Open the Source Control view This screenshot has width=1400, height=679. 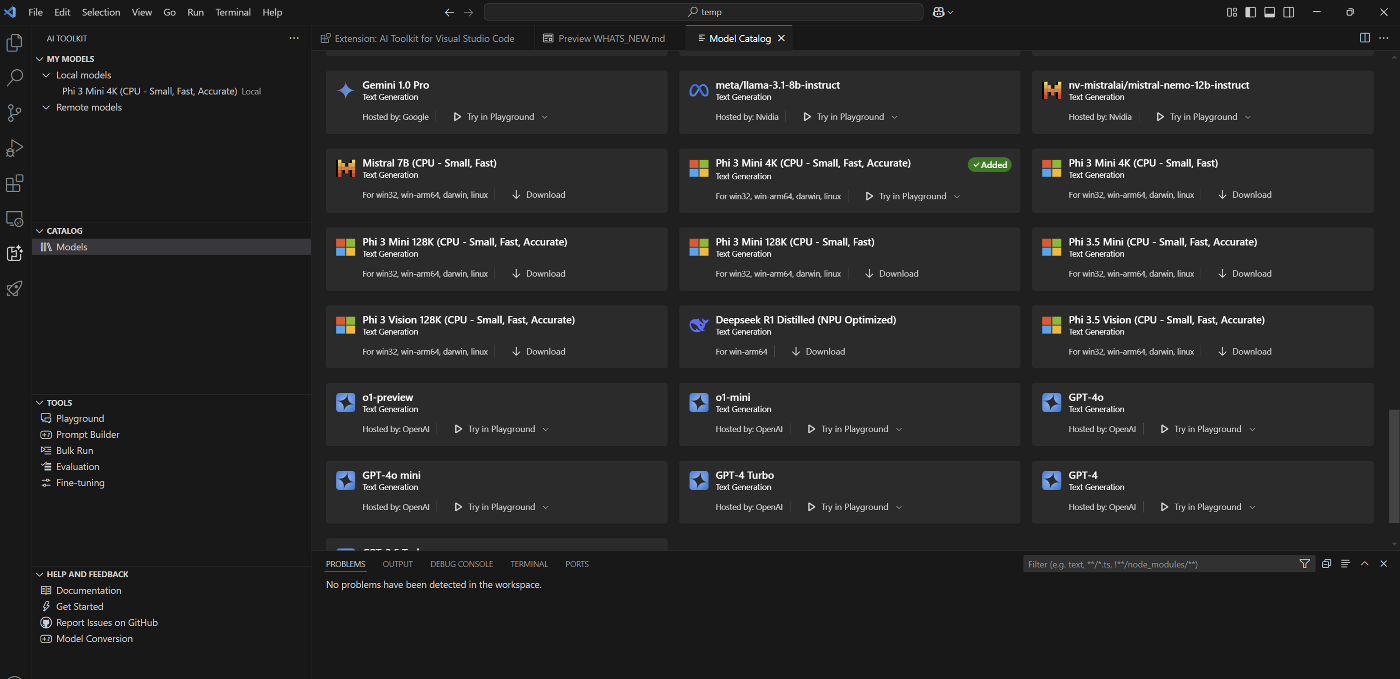[15, 113]
